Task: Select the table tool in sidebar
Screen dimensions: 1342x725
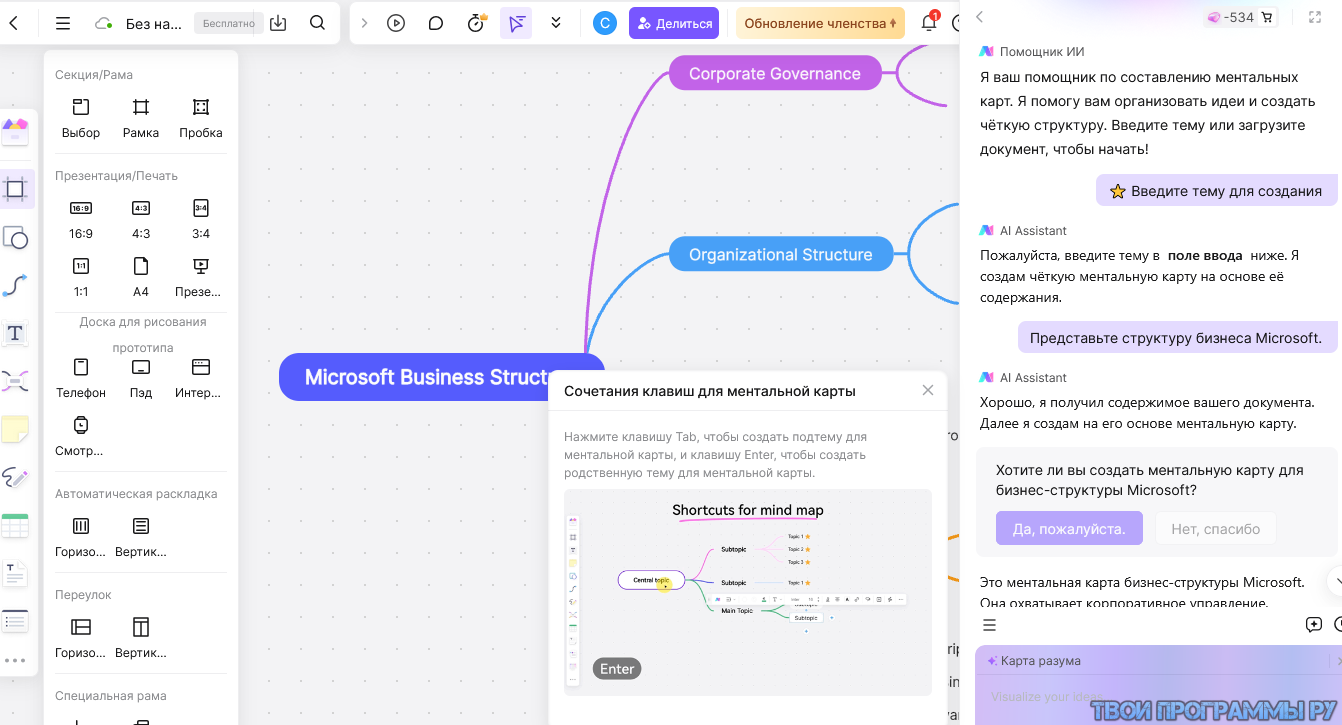Action: 15,526
